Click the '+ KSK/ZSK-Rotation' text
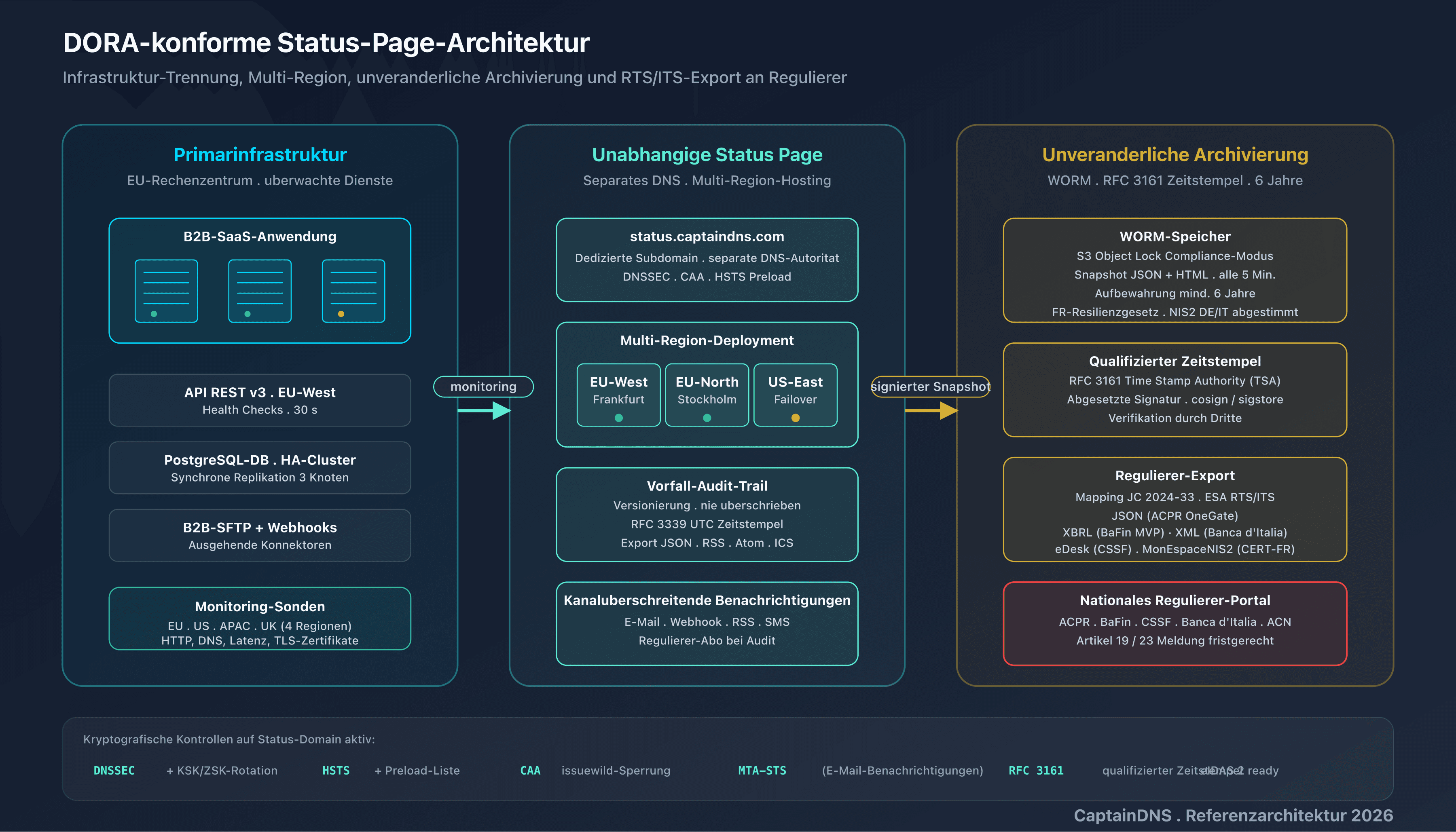1456x832 pixels. point(222,770)
